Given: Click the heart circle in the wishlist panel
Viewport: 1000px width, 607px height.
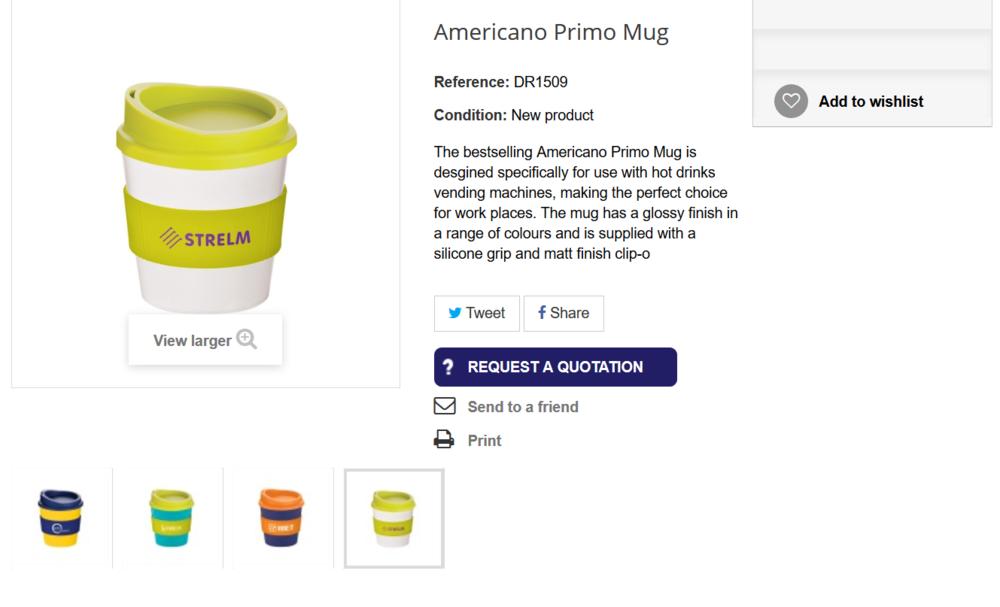Looking at the screenshot, I should point(790,101).
